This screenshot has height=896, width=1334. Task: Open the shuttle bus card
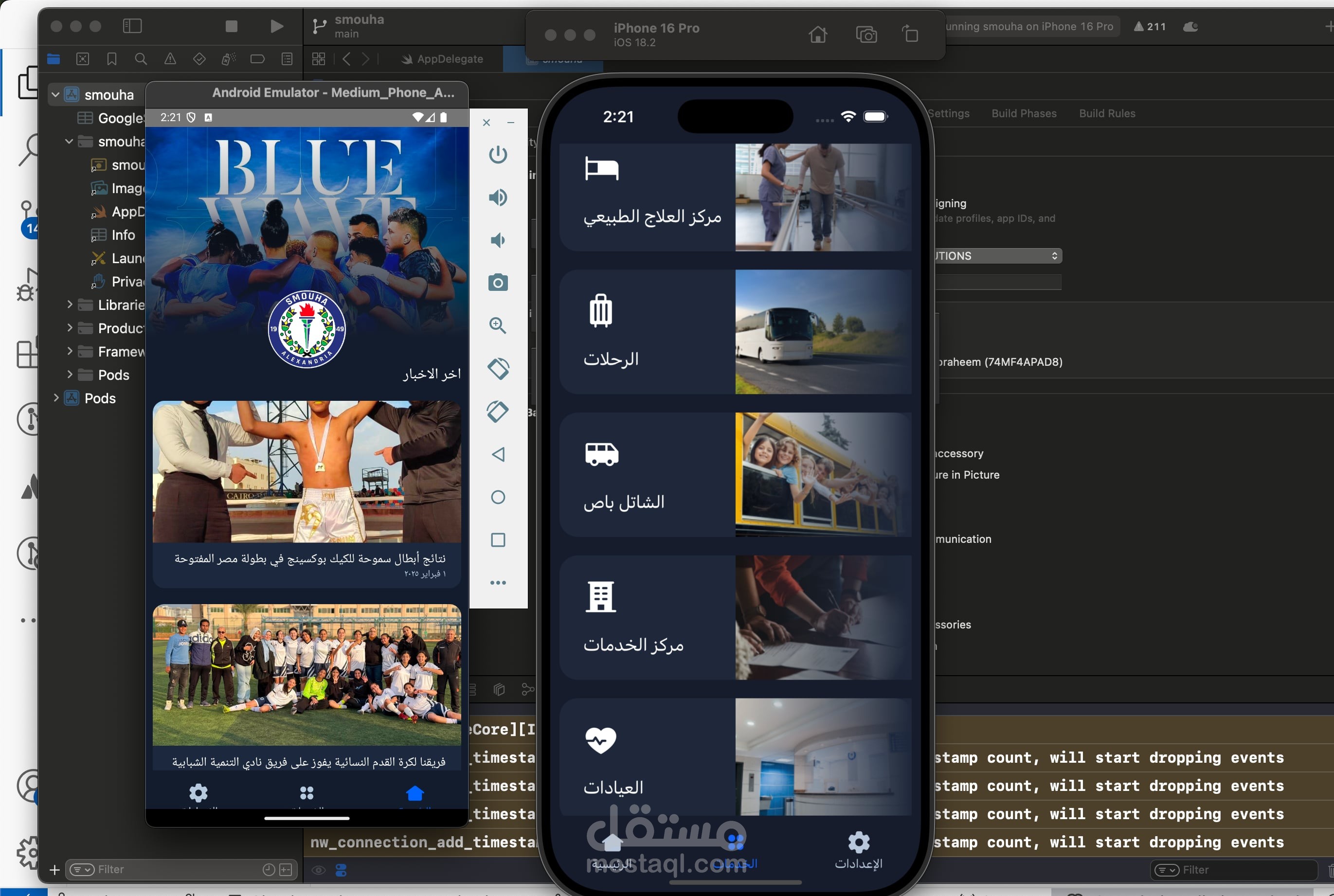tap(735, 475)
